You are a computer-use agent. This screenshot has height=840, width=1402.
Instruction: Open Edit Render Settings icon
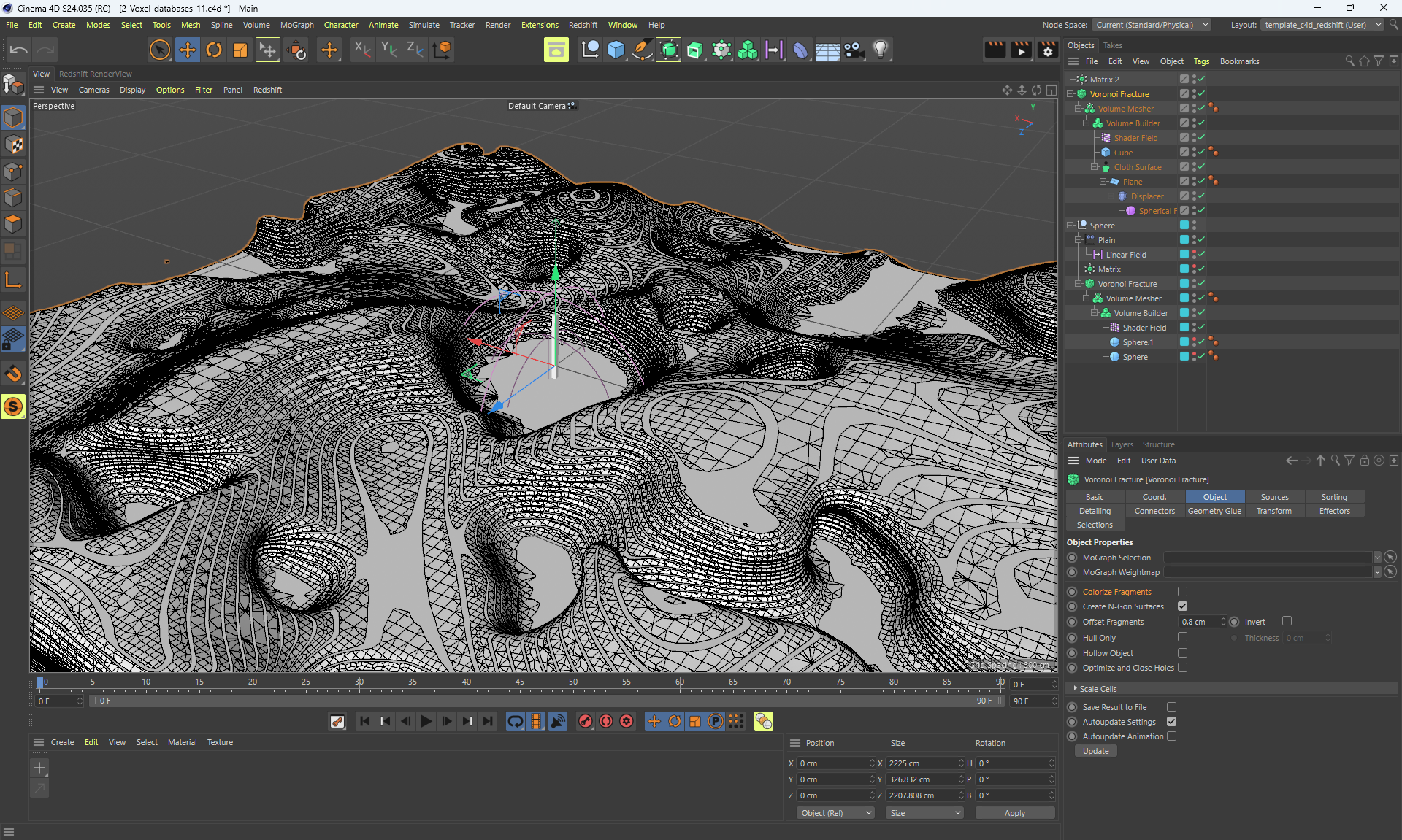(1048, 50)
